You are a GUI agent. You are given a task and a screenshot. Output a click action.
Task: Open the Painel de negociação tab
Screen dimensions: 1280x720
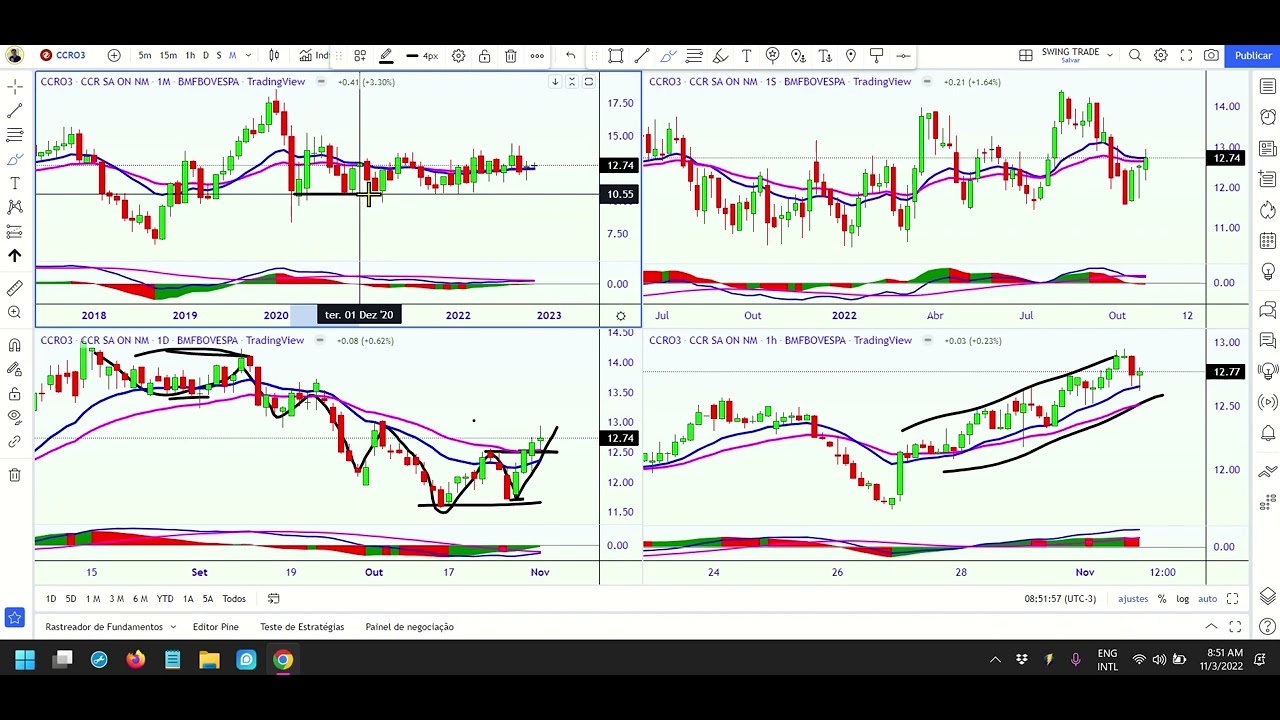click(409, 627)
